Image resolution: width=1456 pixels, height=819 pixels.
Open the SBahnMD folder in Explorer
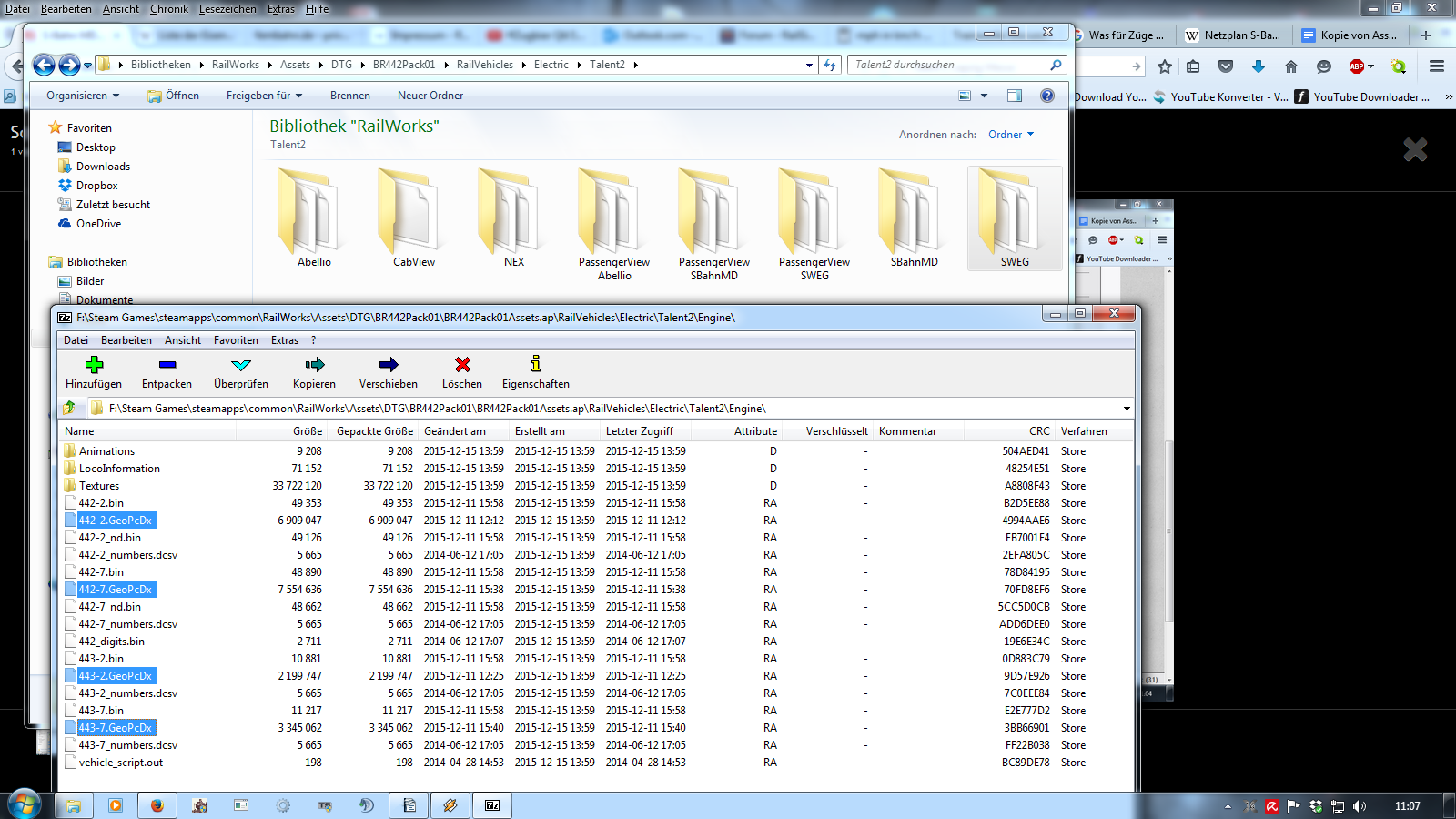pos(915,219)
